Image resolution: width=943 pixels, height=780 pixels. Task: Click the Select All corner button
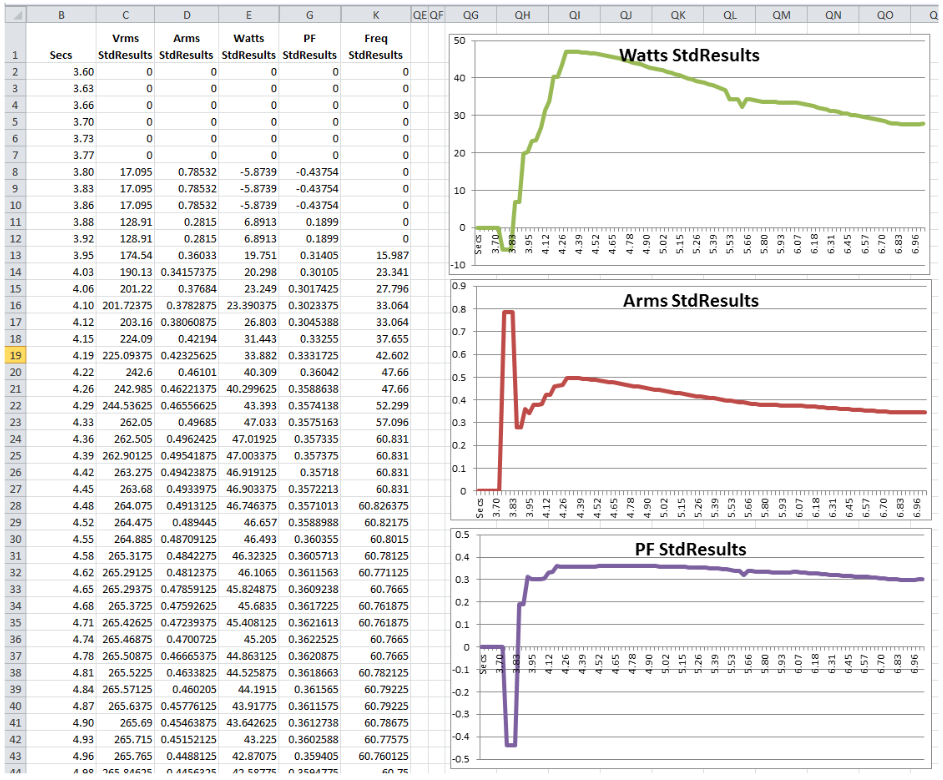[13, 15]
